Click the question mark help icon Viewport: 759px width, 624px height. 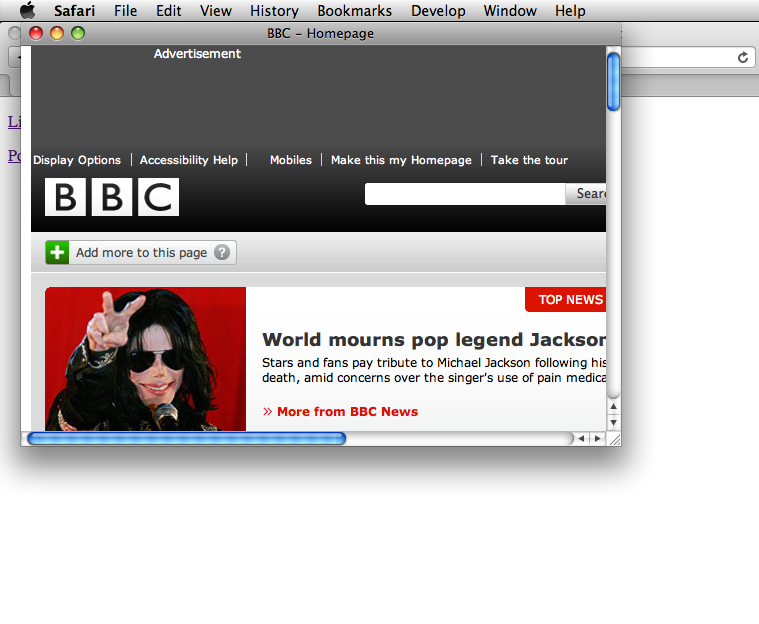click(222, 252)
